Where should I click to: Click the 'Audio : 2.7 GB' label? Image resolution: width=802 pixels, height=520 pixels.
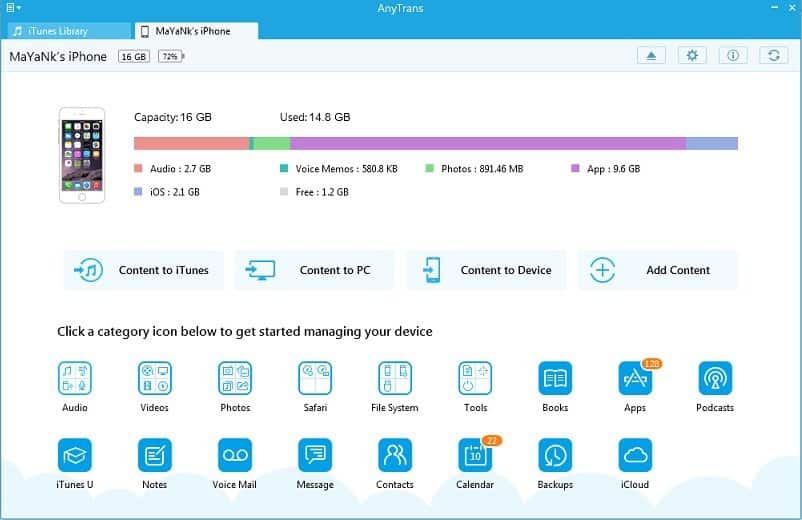click(x=181, y=169)
